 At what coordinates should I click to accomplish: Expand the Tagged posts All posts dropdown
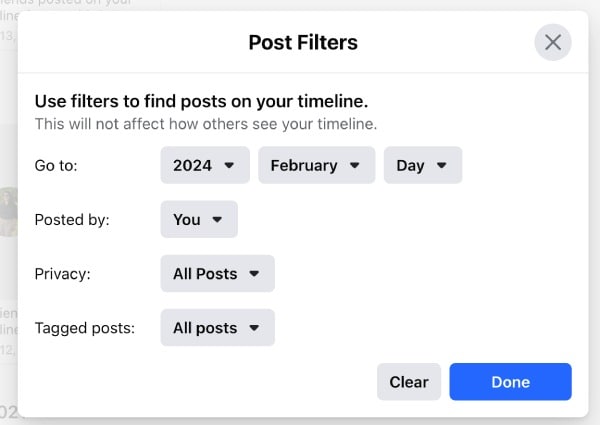216,327
